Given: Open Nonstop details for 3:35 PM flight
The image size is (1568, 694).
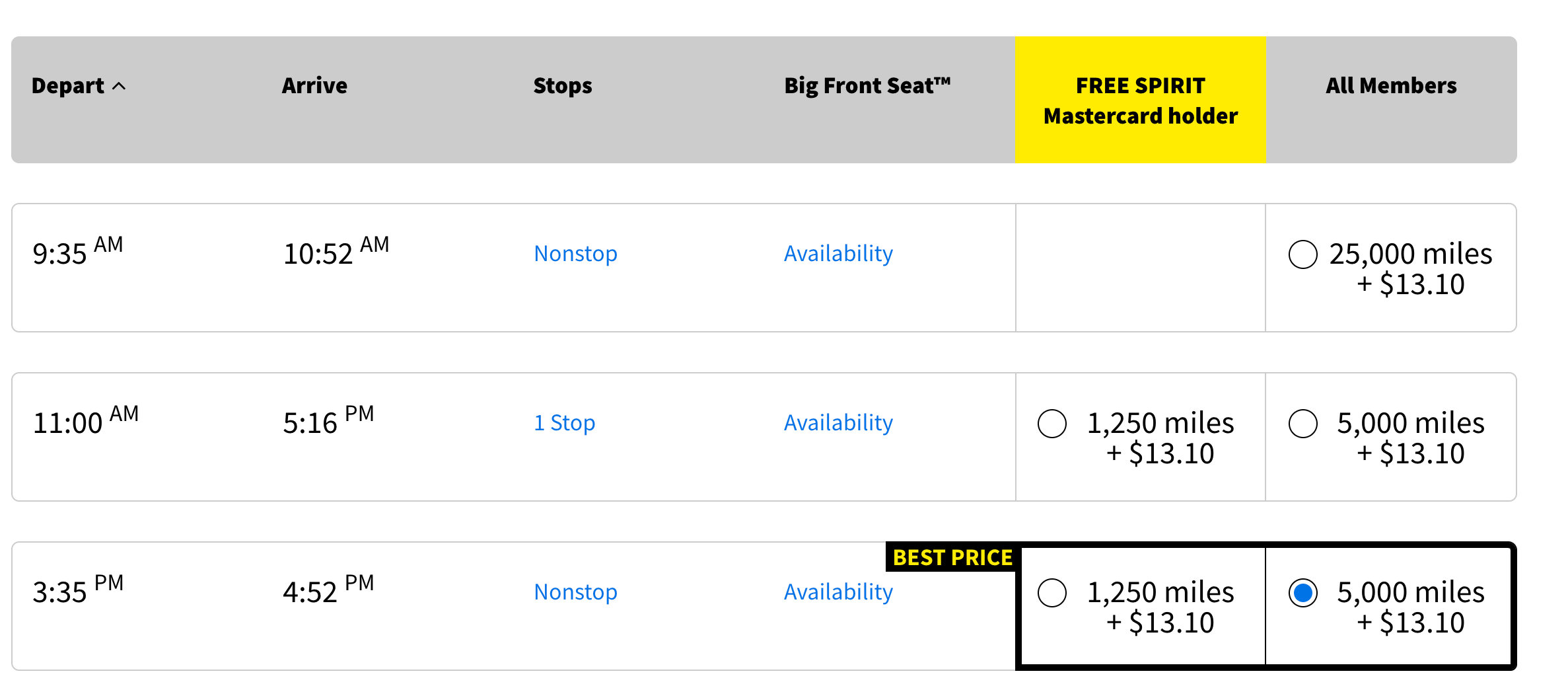Looking at the screenshot, I should pos(575,592).
